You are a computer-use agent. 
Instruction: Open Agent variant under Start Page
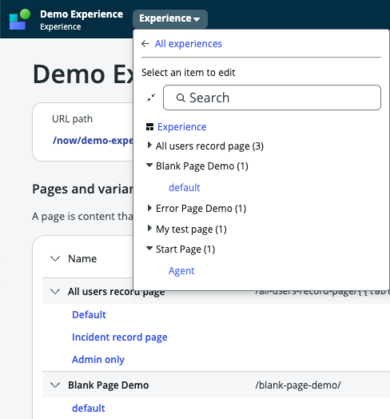tap(181, 271)
